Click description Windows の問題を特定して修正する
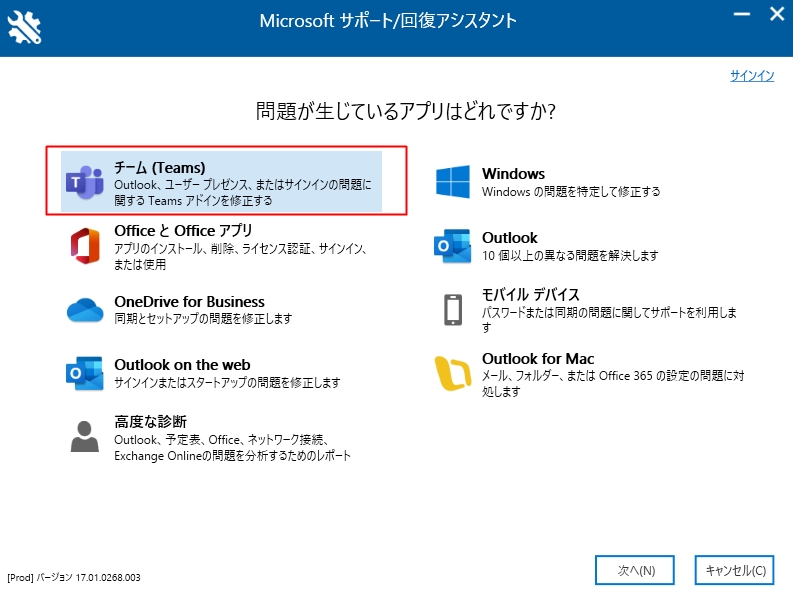793x594 pixels. 571,192
